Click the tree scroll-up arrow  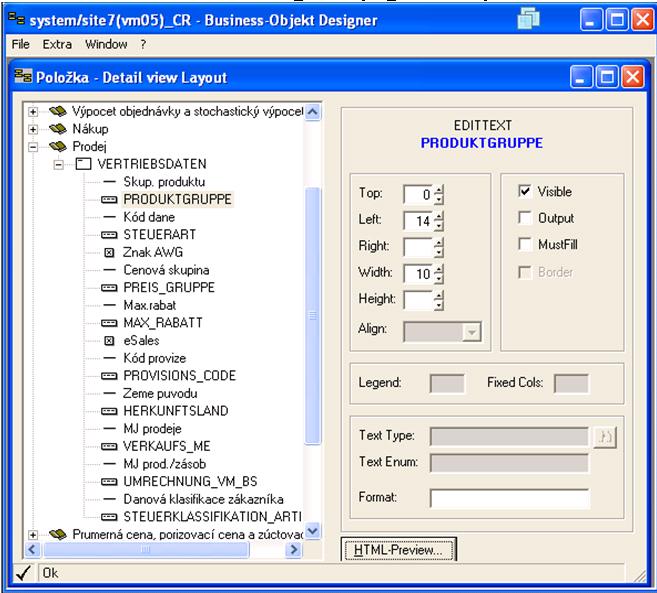[x=313, y=111]
